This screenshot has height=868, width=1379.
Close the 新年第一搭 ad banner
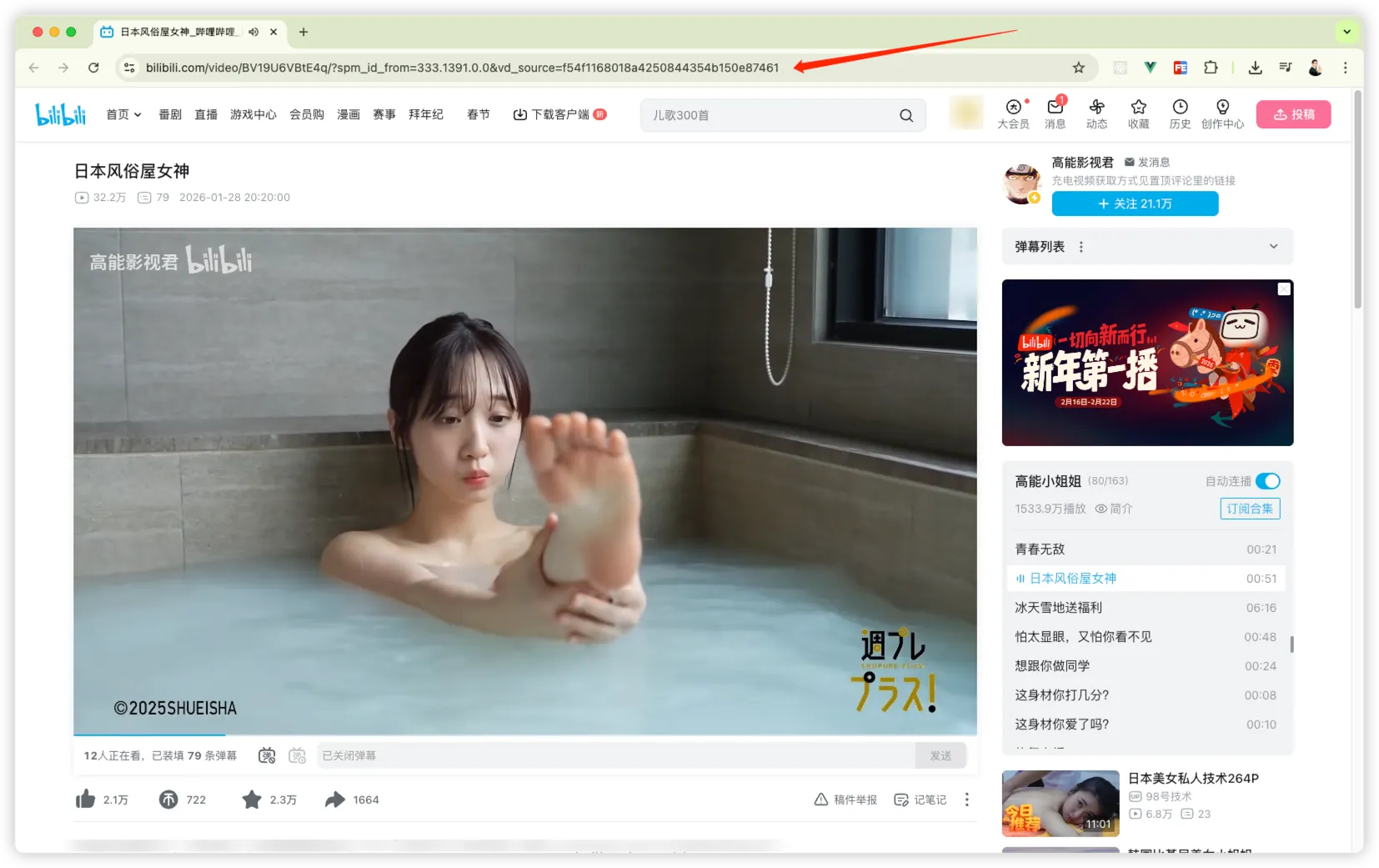1284,289
